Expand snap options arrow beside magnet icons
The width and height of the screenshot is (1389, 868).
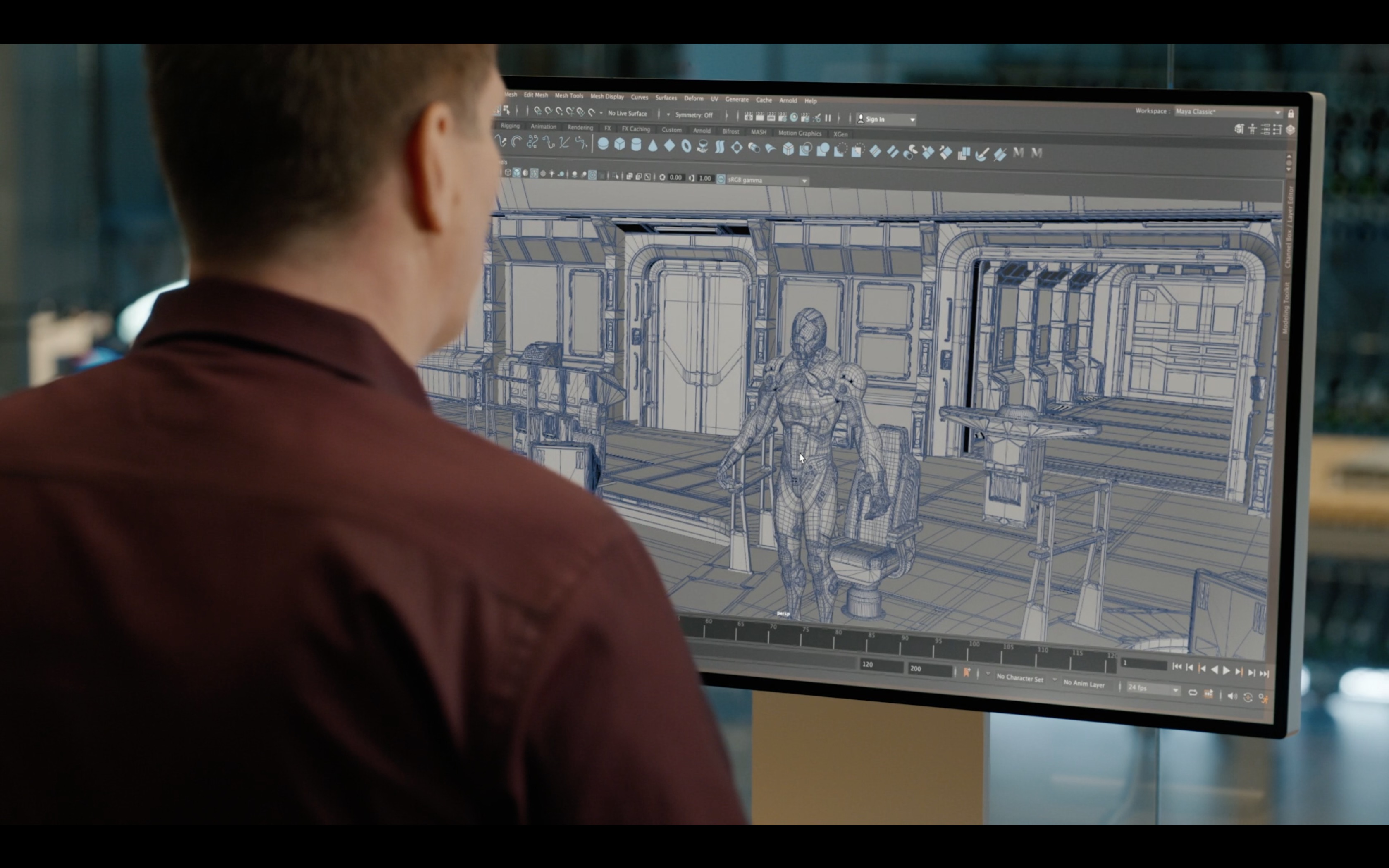601,112
